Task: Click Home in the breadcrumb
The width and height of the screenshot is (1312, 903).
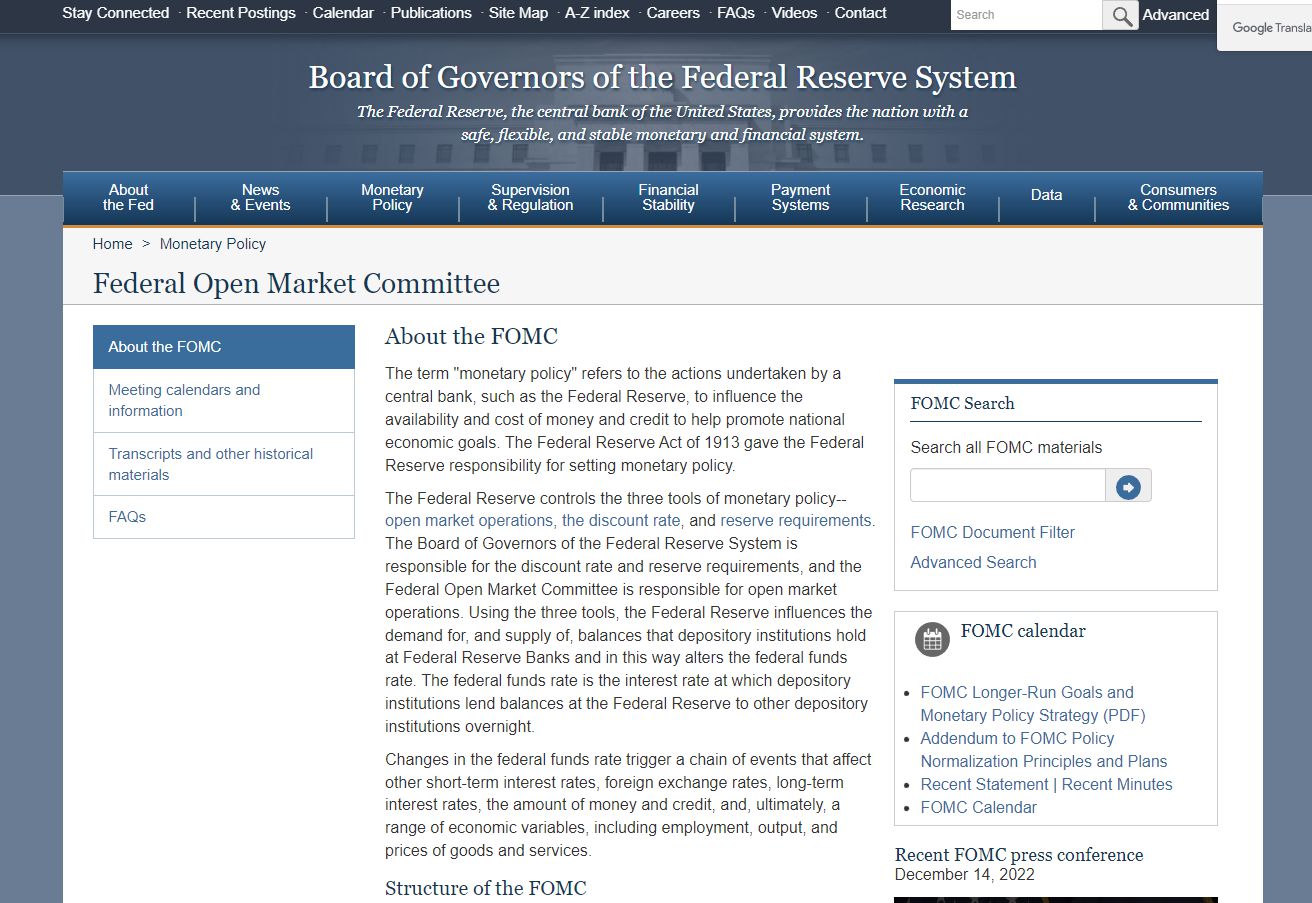Action: coord(112,244)
